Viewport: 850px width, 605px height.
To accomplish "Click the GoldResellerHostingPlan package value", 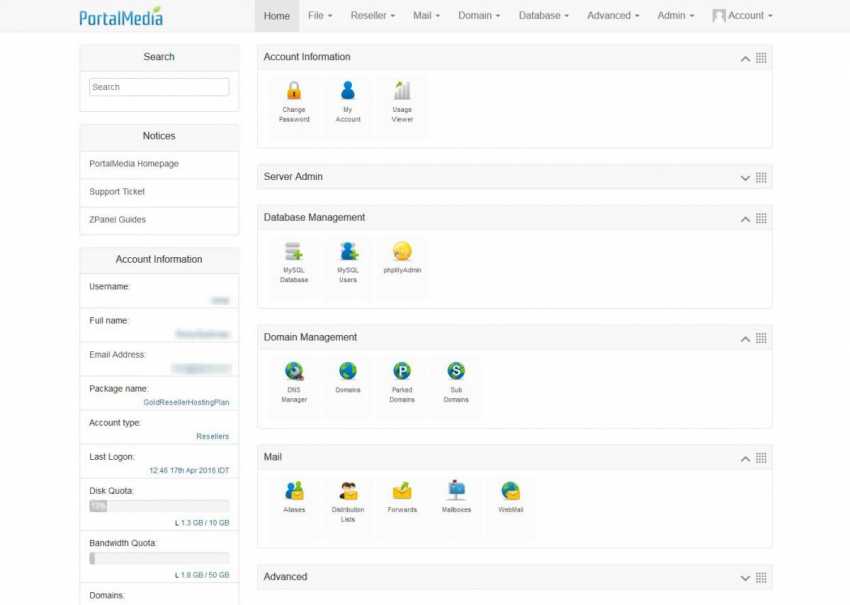I will (186, 402).
